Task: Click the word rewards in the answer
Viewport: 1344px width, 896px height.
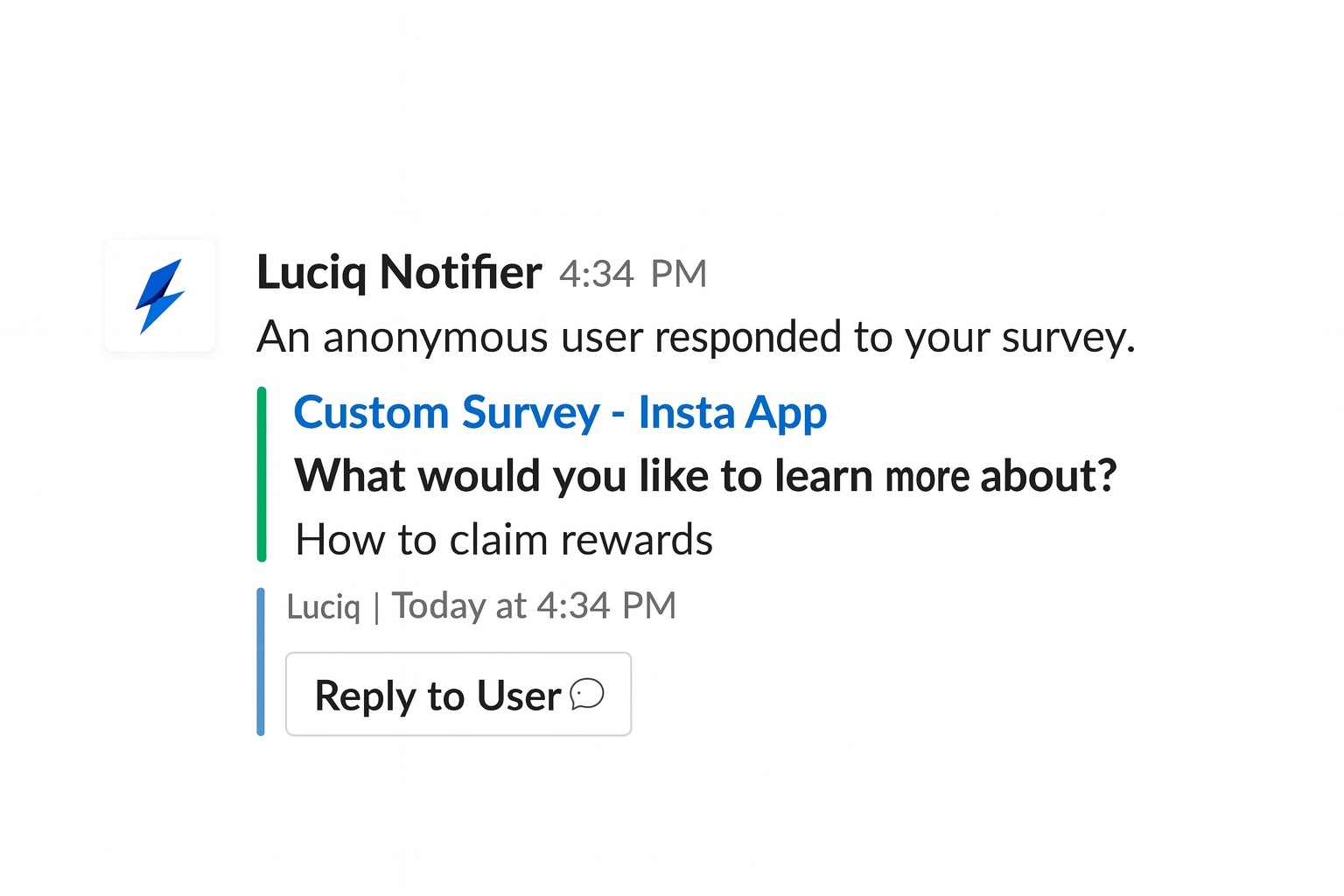Action: coord(637,540)
